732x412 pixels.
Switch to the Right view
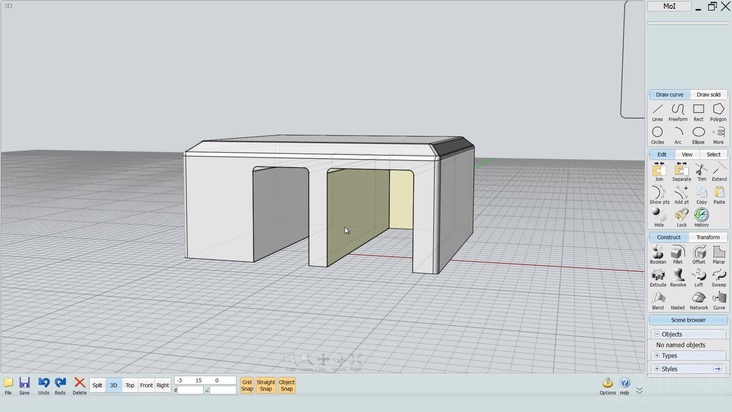(162, 385)
